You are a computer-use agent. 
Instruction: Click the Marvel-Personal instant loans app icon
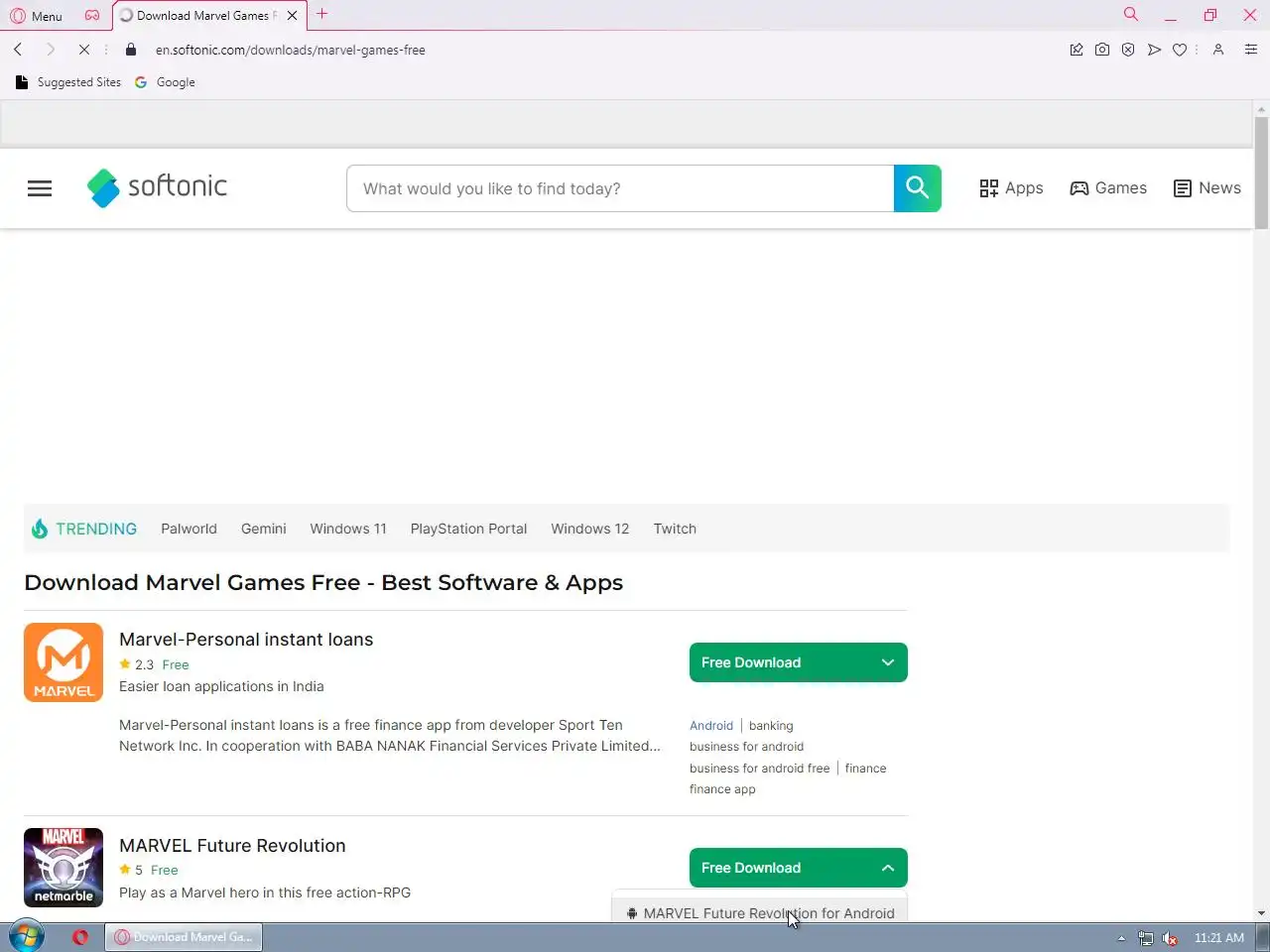pyautogui.click(x=63, y=662)
